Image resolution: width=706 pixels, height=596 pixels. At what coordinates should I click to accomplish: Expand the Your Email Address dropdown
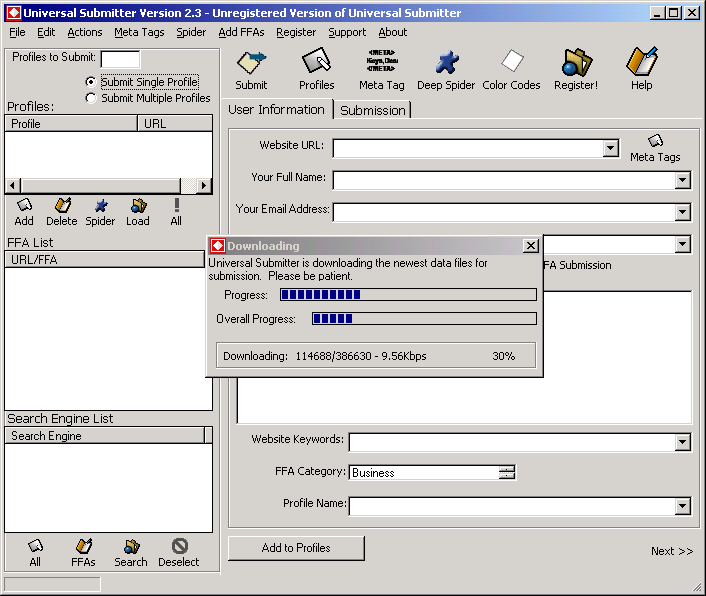pyautogui.click(x=683, y=212)
